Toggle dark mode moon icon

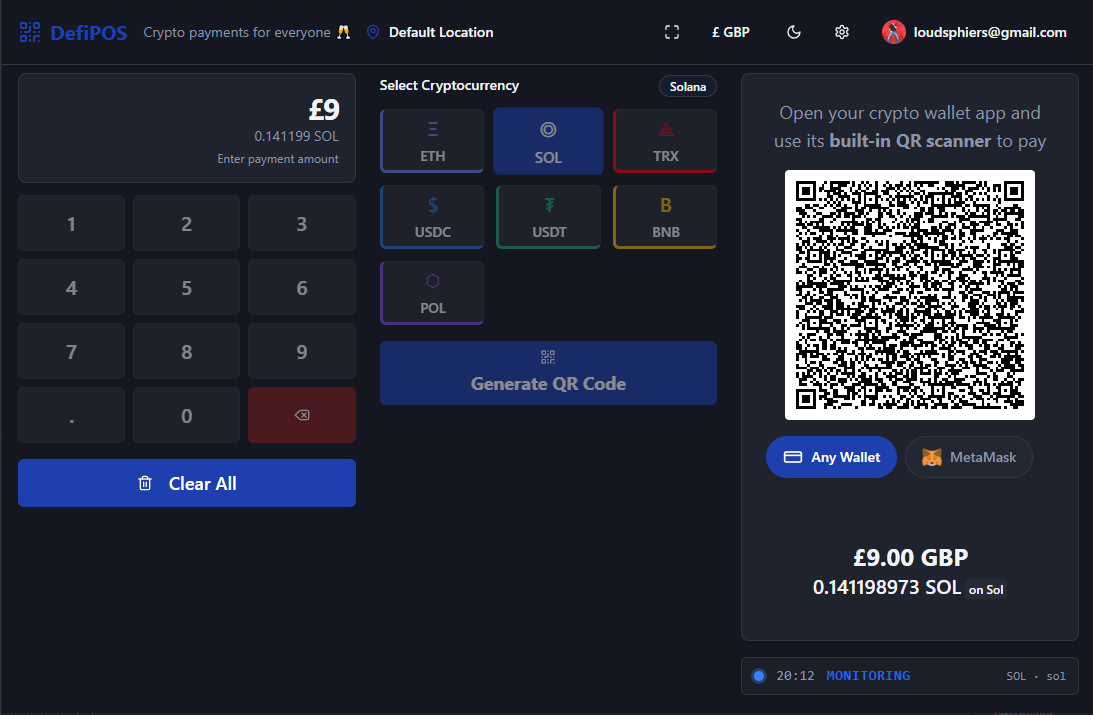click(794, 32)
